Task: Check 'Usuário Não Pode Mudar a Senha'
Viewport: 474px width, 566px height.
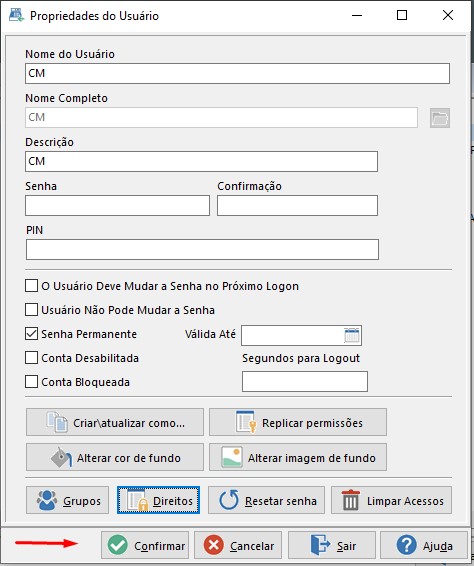Action: pos(31,310)
